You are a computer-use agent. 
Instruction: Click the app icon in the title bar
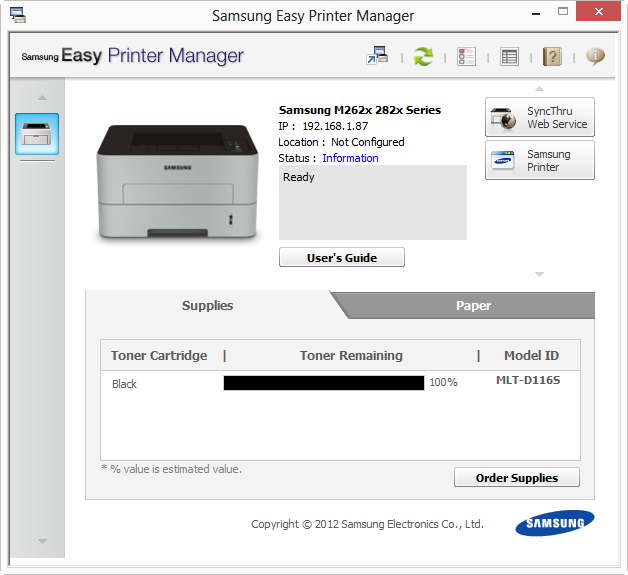pyautogui.click(x=18, y=15)
